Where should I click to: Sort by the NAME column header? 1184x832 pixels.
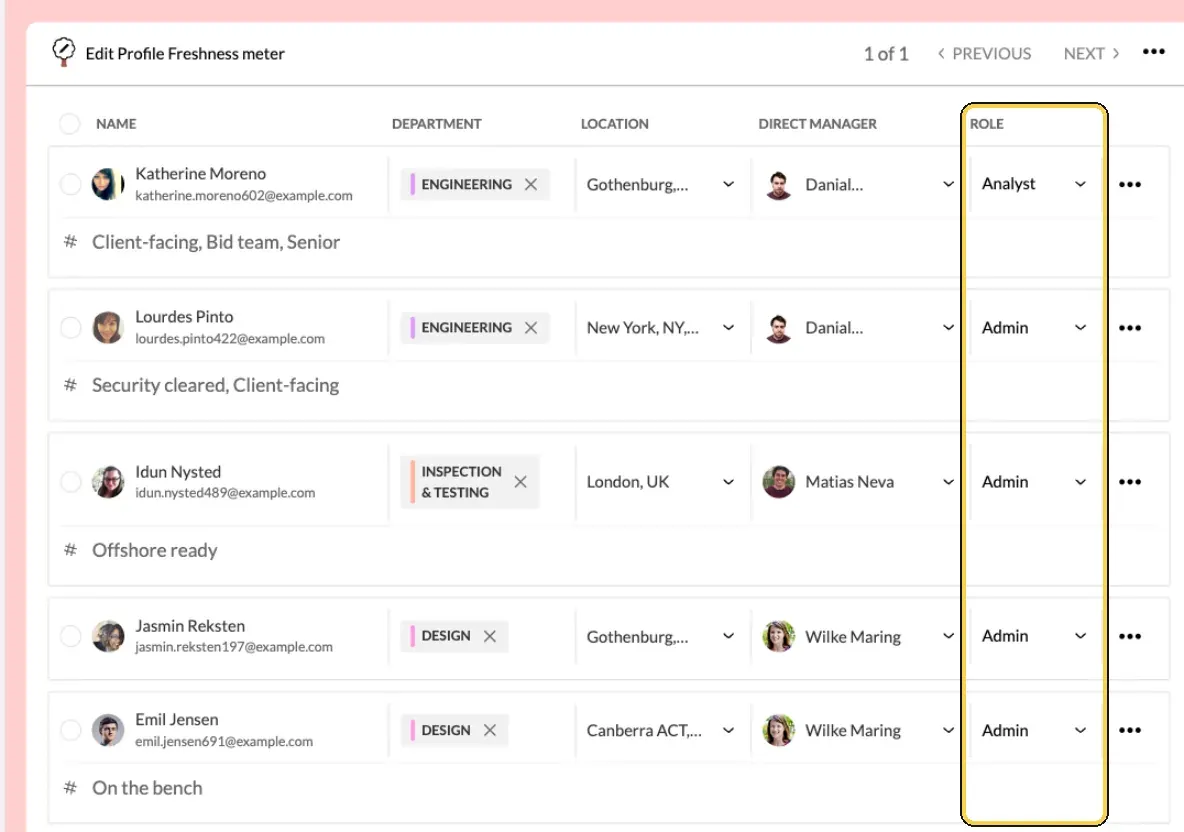click(x=116, y=124)
